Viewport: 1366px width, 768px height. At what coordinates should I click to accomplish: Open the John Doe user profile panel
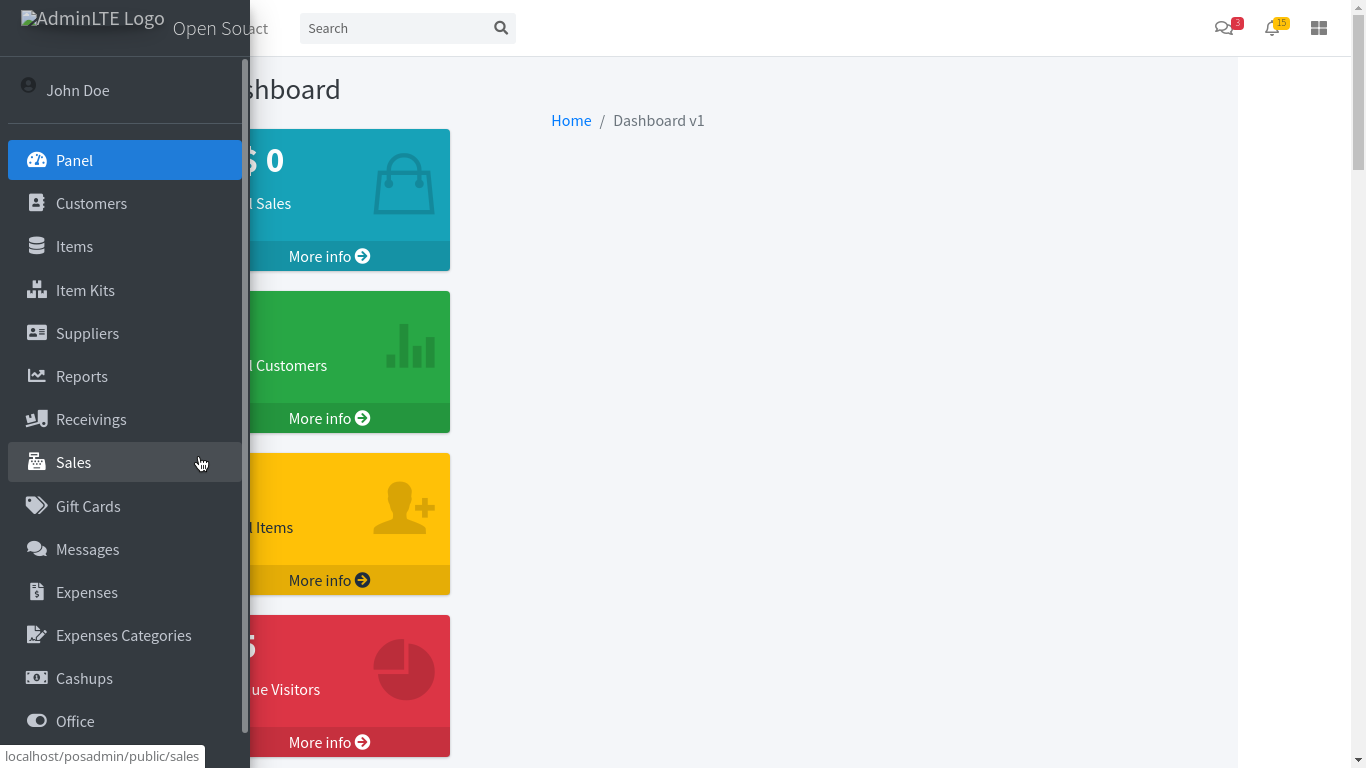78,90
